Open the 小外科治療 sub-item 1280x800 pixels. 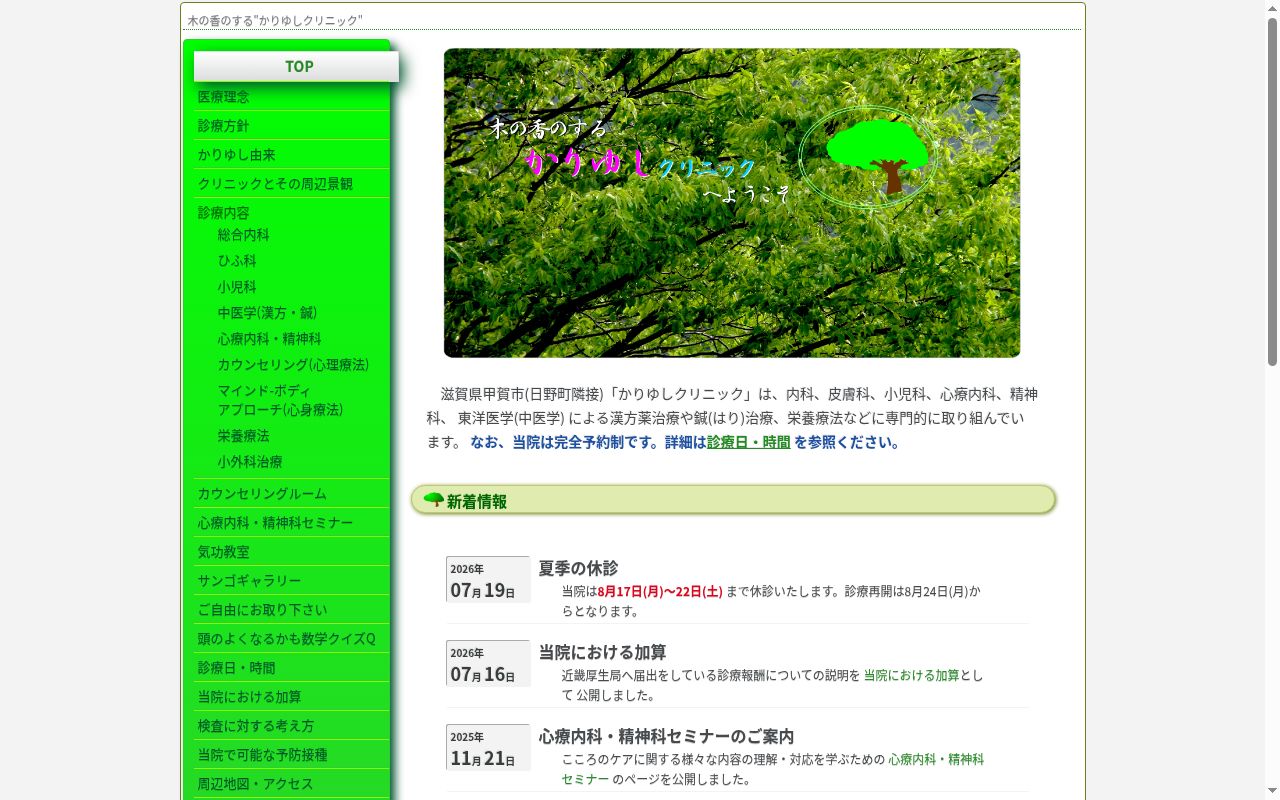click(x=250, y=462)
